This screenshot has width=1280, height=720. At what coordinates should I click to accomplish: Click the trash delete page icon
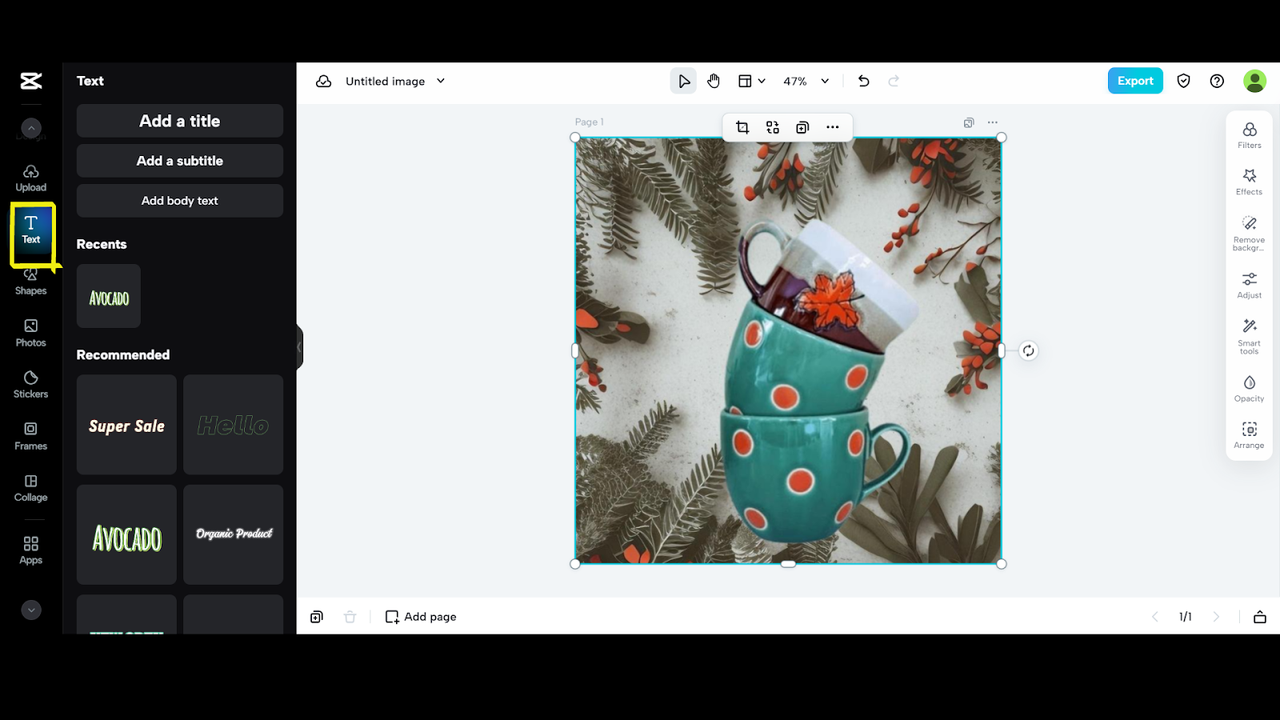click(x=350, y=617)
